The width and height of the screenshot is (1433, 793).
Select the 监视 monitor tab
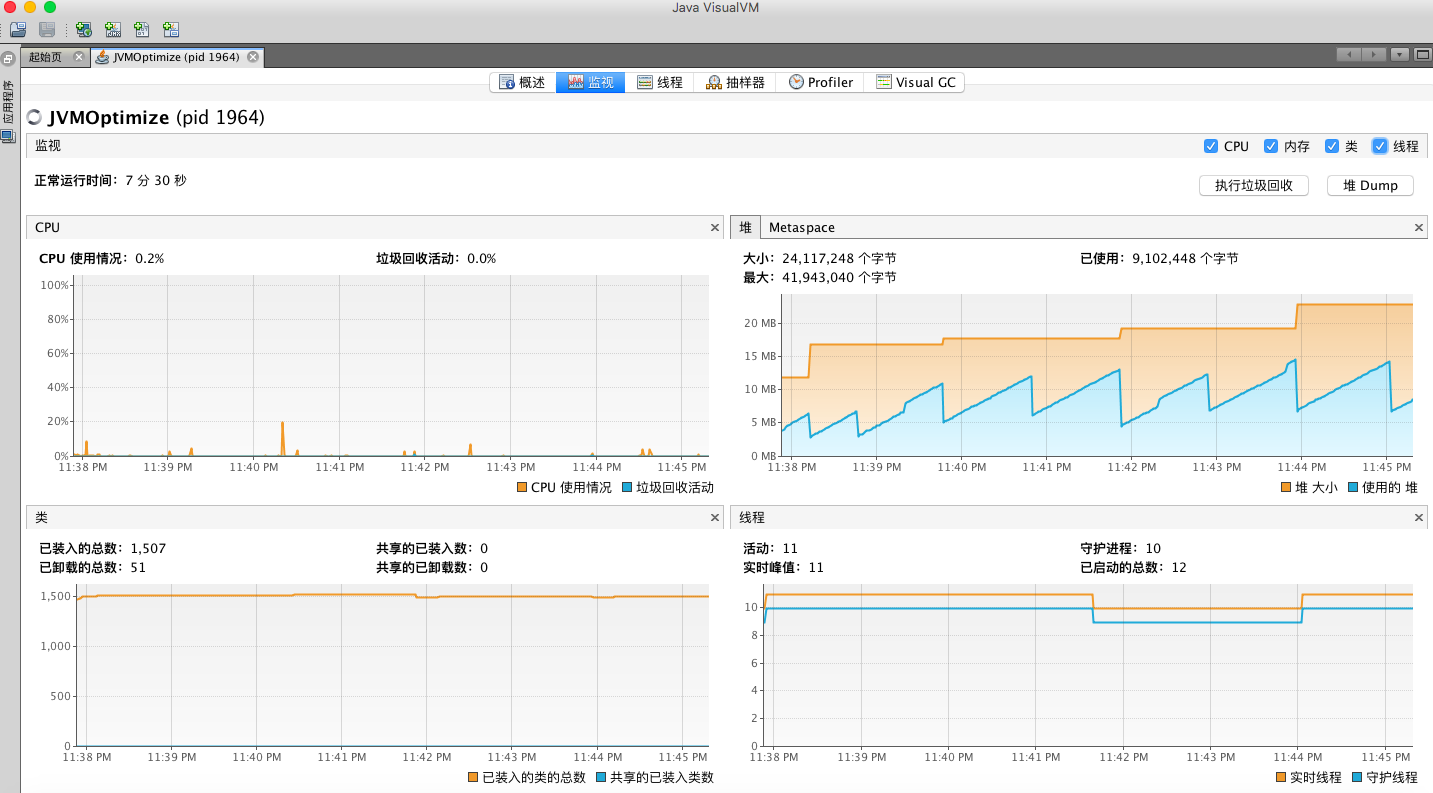[x=591, y=83]
